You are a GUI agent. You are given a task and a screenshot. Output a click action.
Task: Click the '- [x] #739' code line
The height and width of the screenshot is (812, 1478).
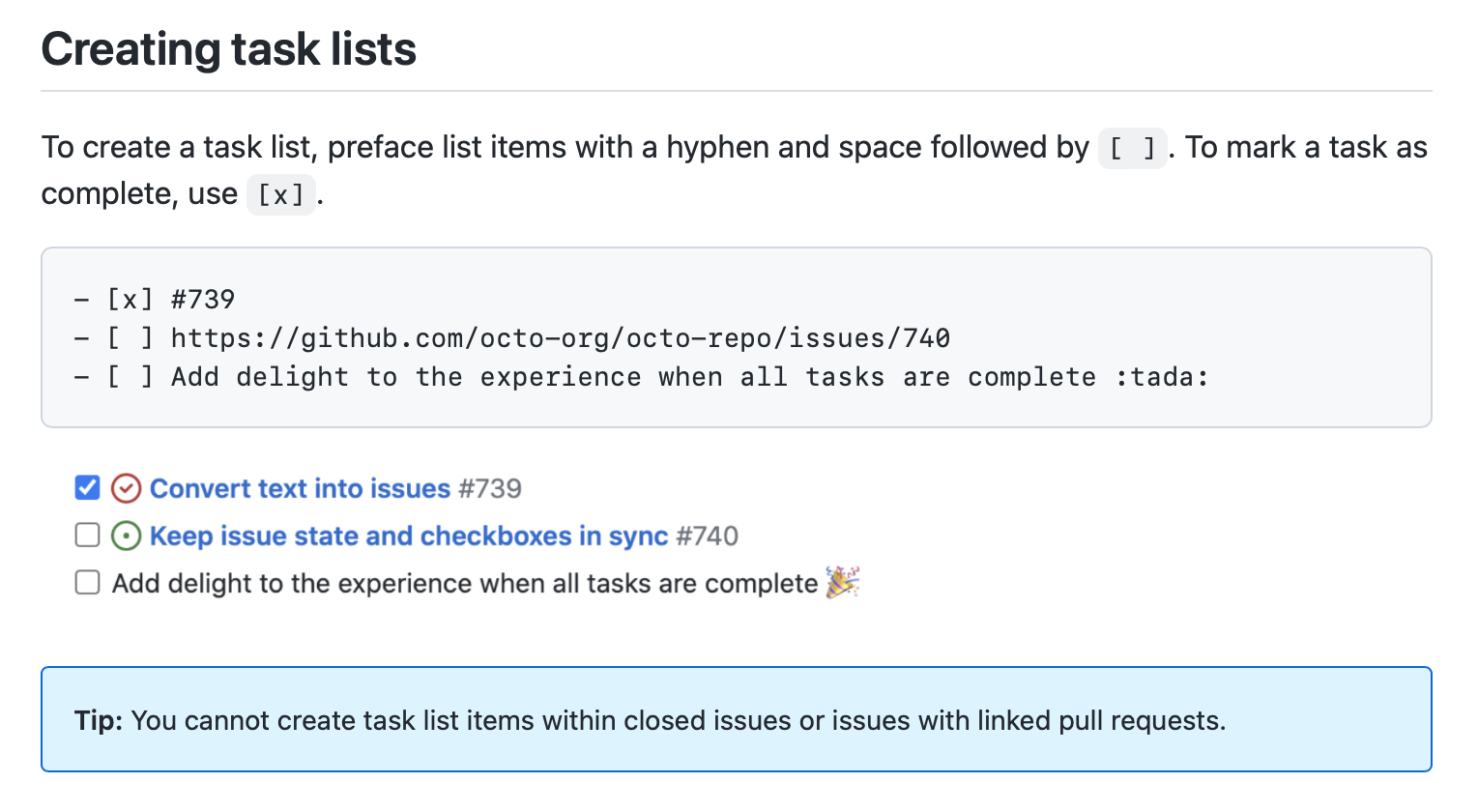(155, 300)
